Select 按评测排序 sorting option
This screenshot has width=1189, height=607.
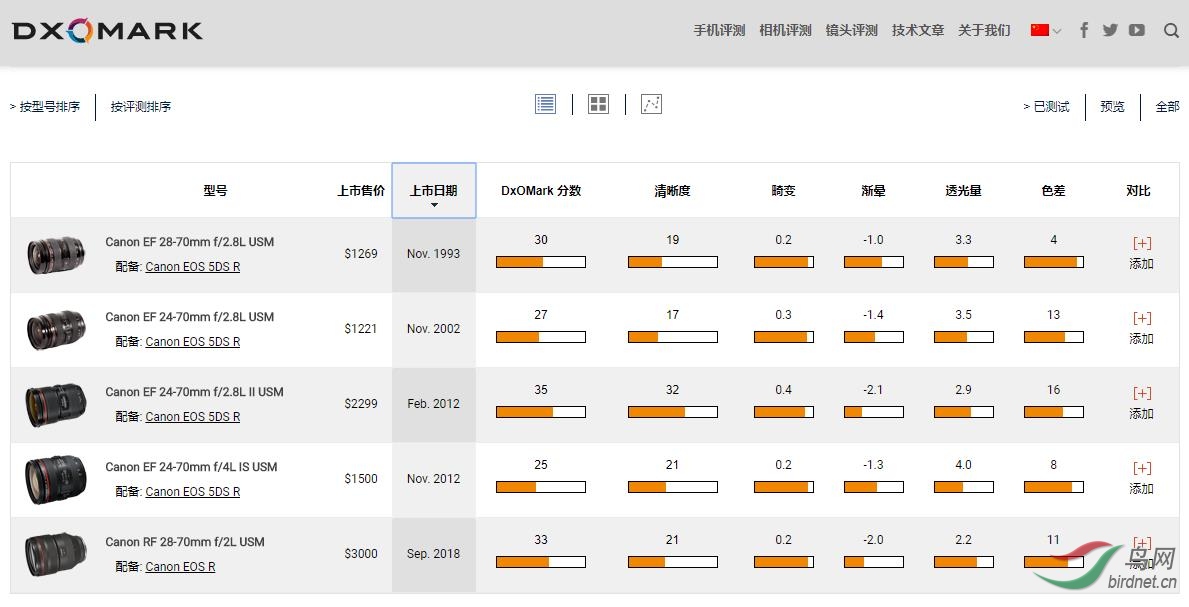141,107
